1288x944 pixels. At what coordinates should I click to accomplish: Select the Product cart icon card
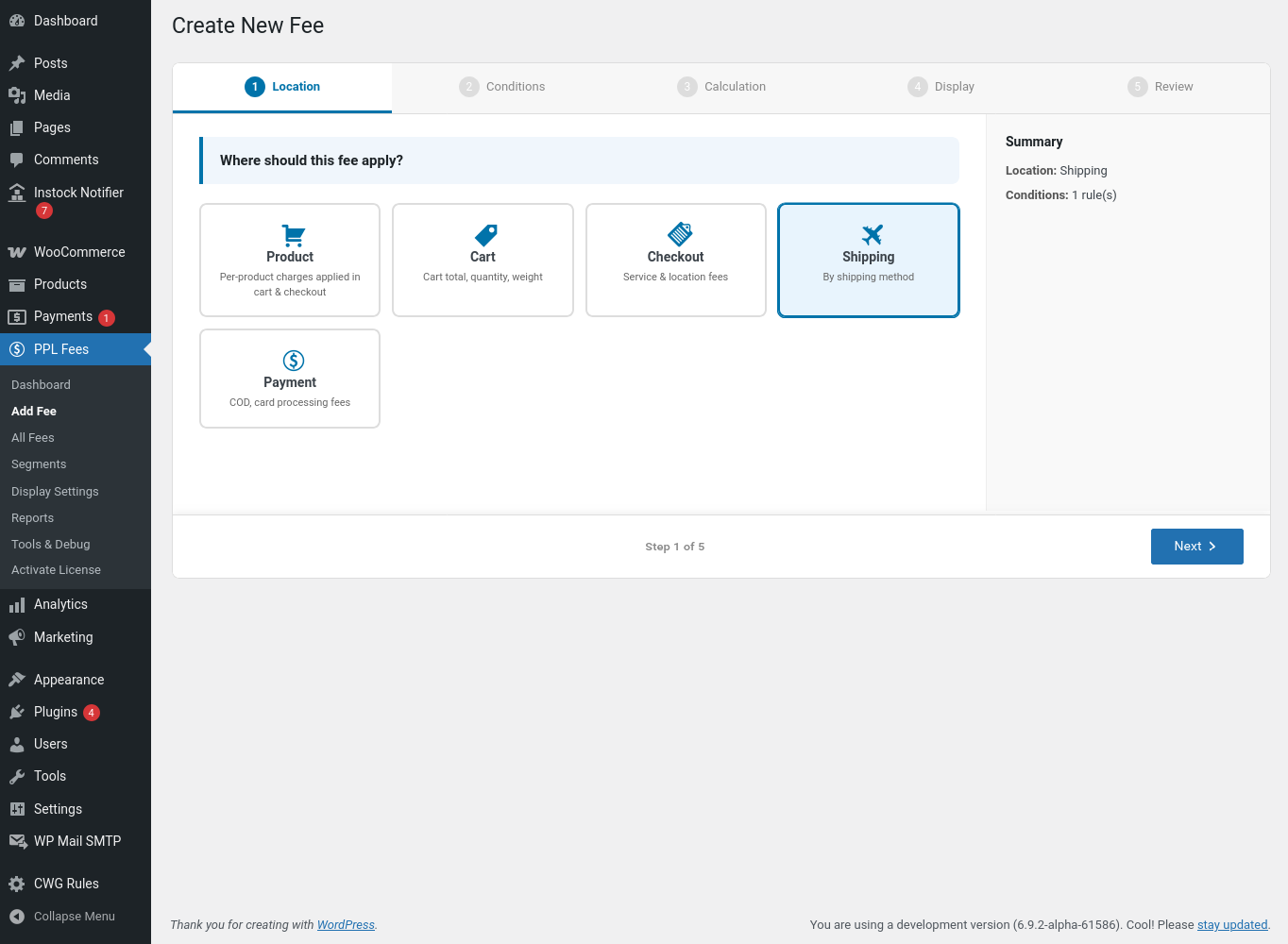pyautogui.click(x=293, y=235)
